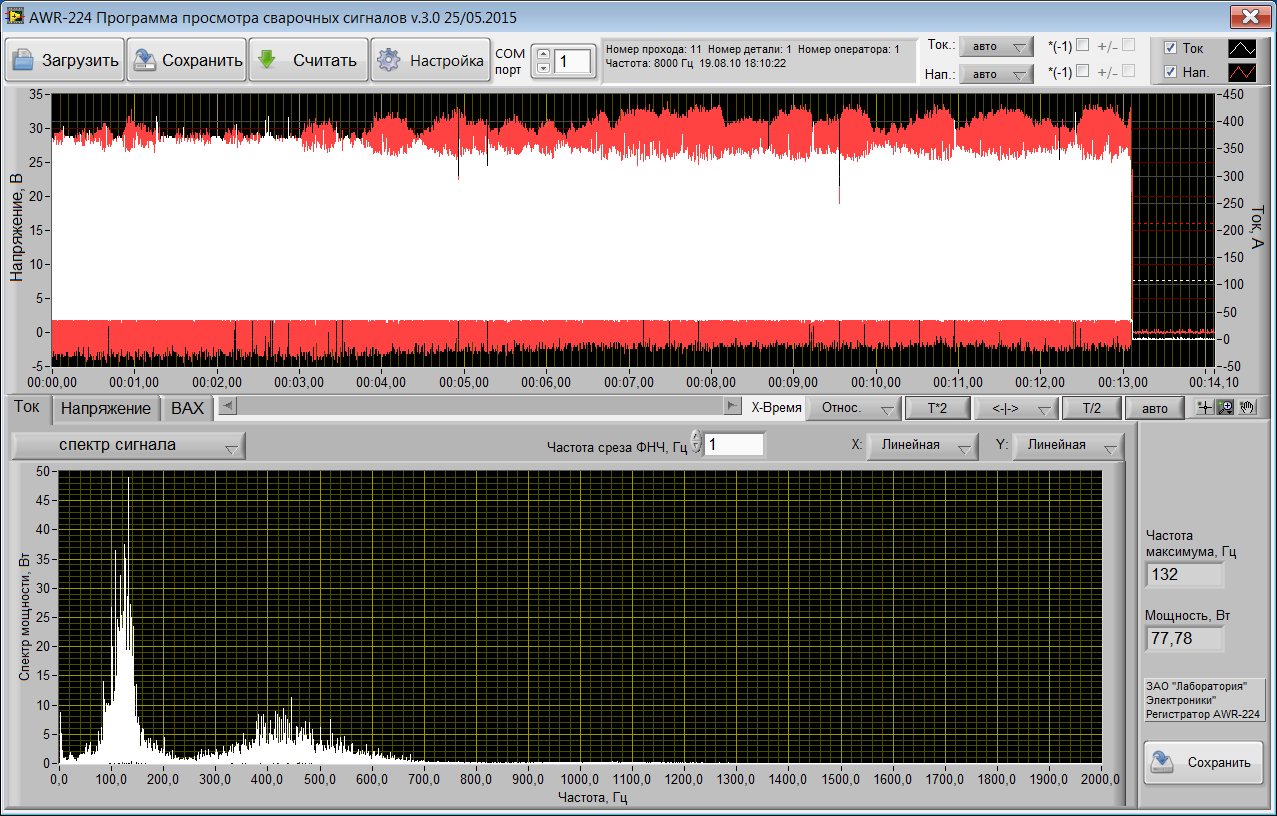Open the Y axis Линейная dropdown
This screenshot has width=1277, height=816.
1067,446
